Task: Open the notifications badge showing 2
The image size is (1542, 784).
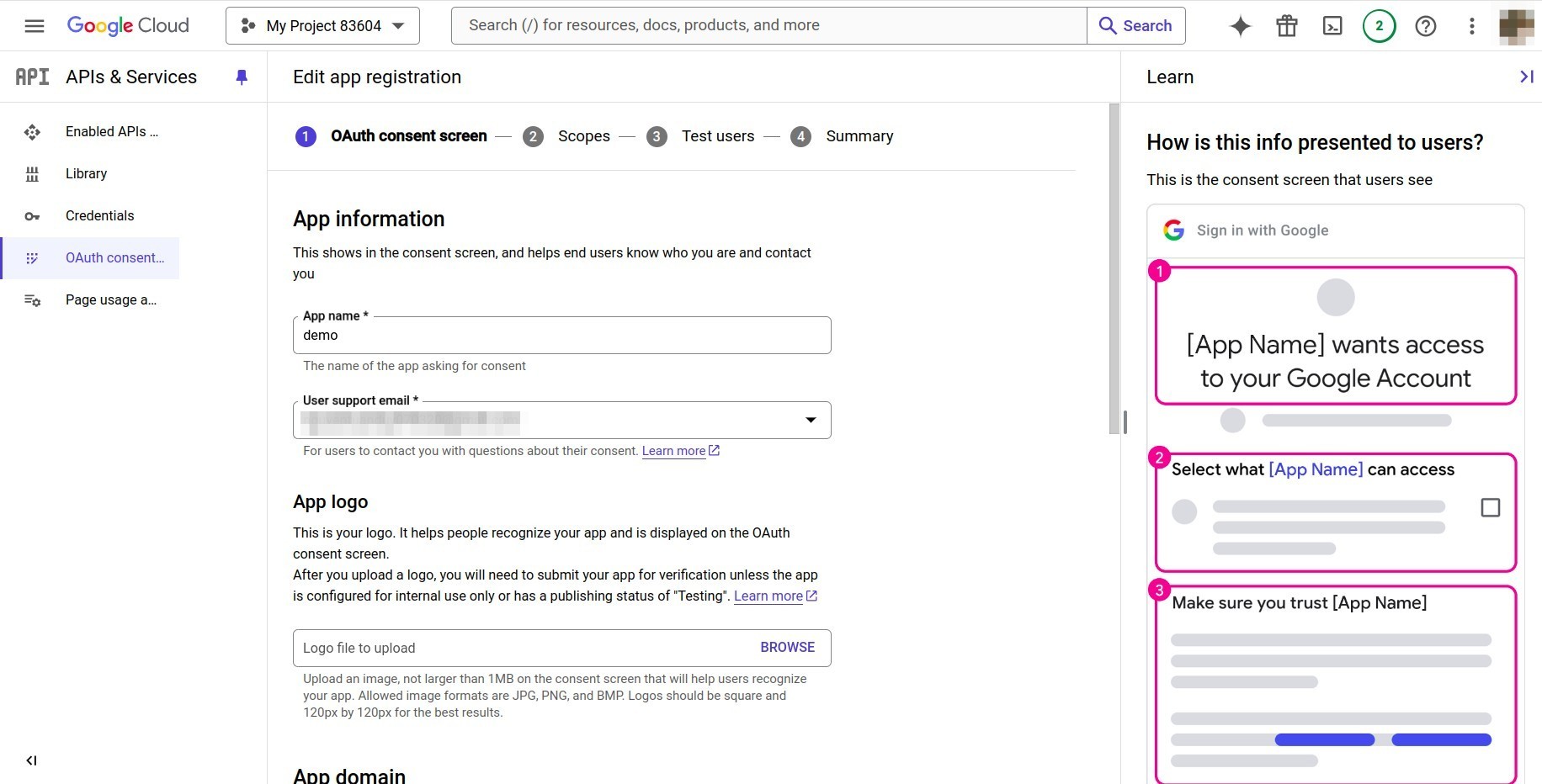Action: pyautogui.click(x=1378, y=26)
